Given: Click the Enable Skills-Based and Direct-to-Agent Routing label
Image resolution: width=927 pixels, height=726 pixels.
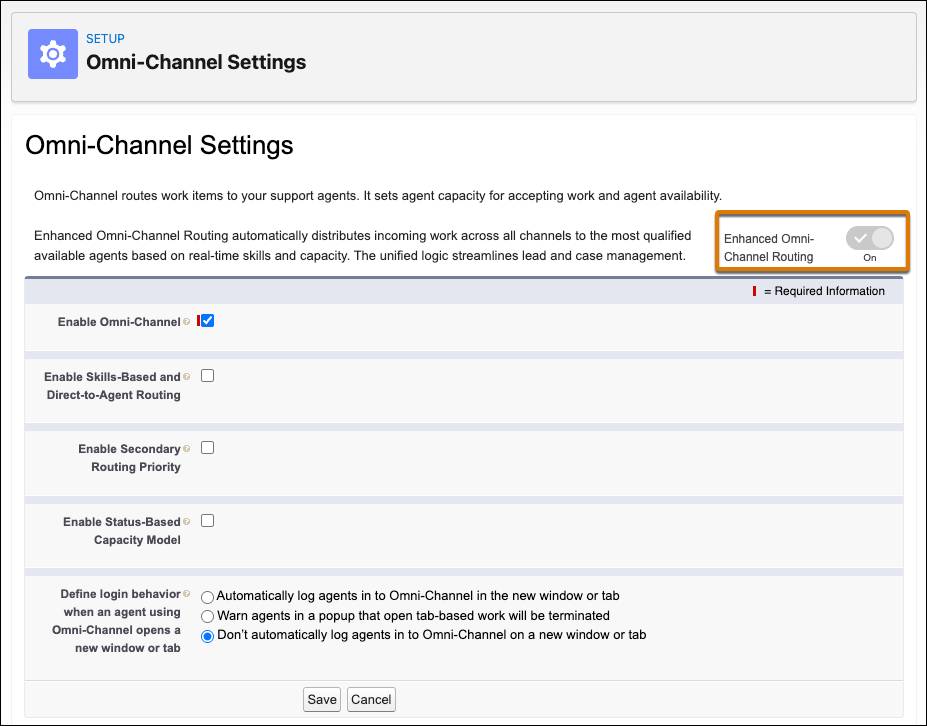Looking at the screenshot, I should pyautogui.click(x=112, y=386).
